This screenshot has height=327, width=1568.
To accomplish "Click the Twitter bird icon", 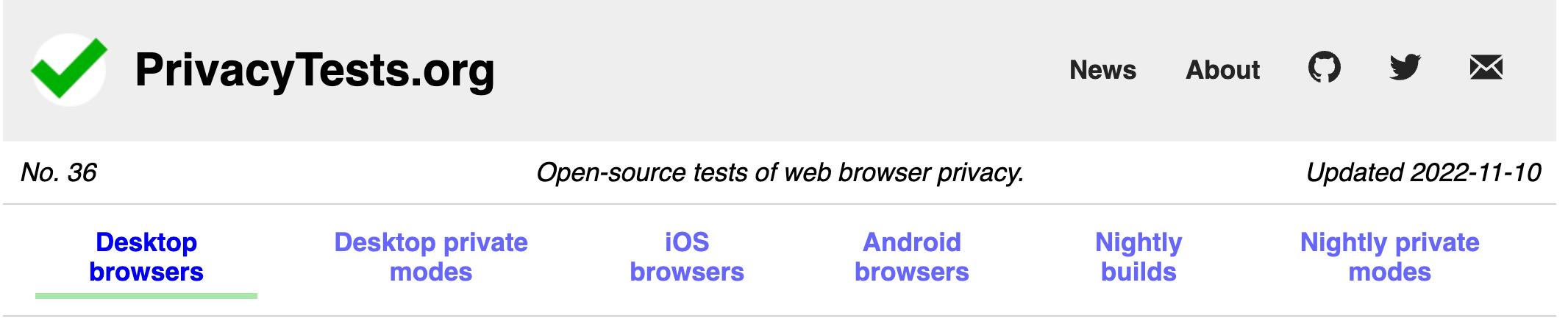I will (x=1405, y=68).
